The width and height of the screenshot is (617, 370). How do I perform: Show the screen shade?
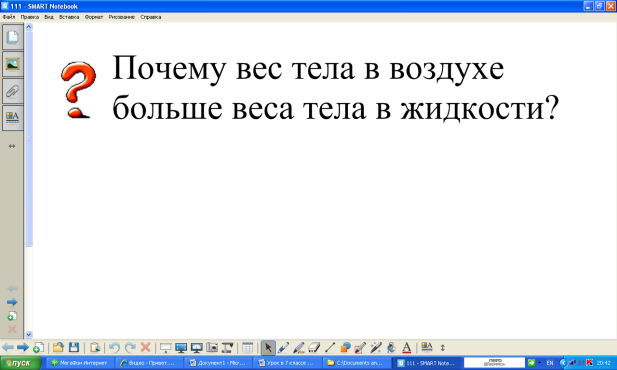[165, 348]
